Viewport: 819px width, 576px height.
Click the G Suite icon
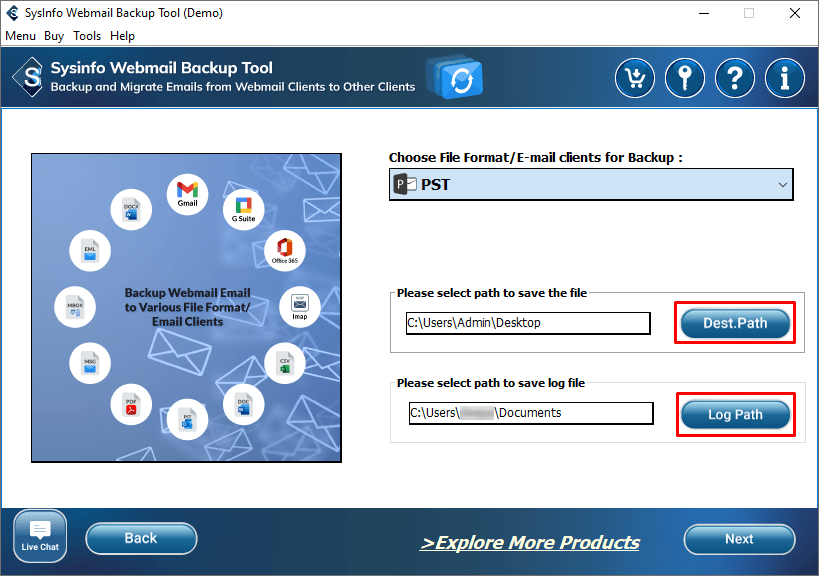click(243, 209)
